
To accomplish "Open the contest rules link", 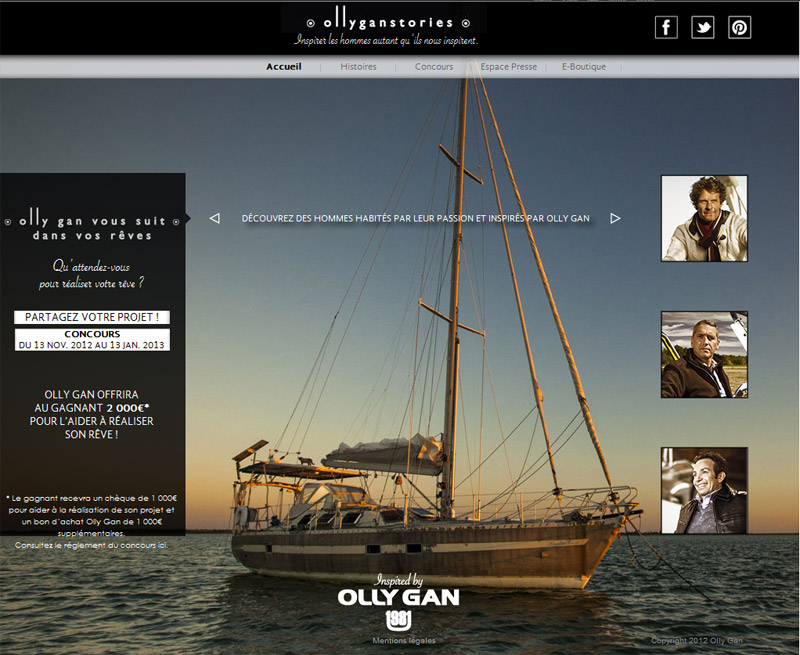I will (x=91, y=545).
